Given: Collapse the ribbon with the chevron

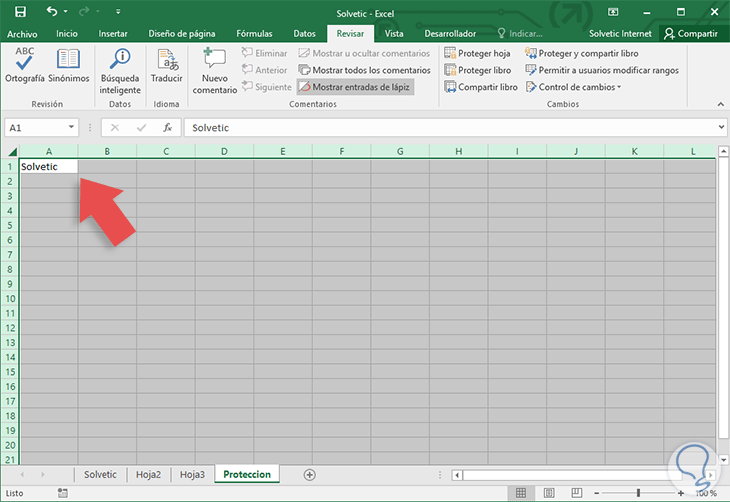Looking at the screenshot, I should pyautogui.click(x=721, y=104).
